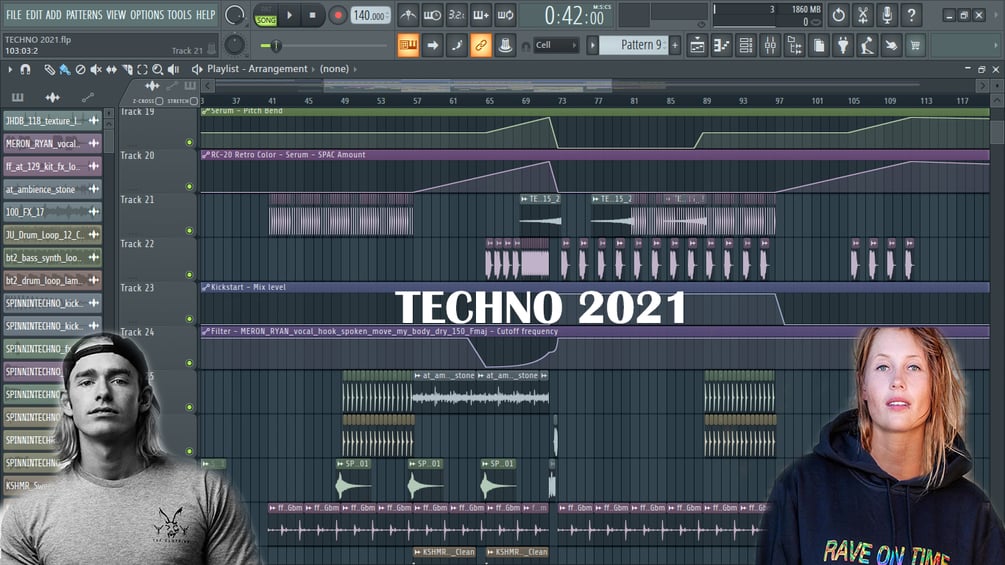The width and height of the screenshot is (1005, 565).
Task: Open the audio editor scissors icon
Action: click(x=863, y=15)
